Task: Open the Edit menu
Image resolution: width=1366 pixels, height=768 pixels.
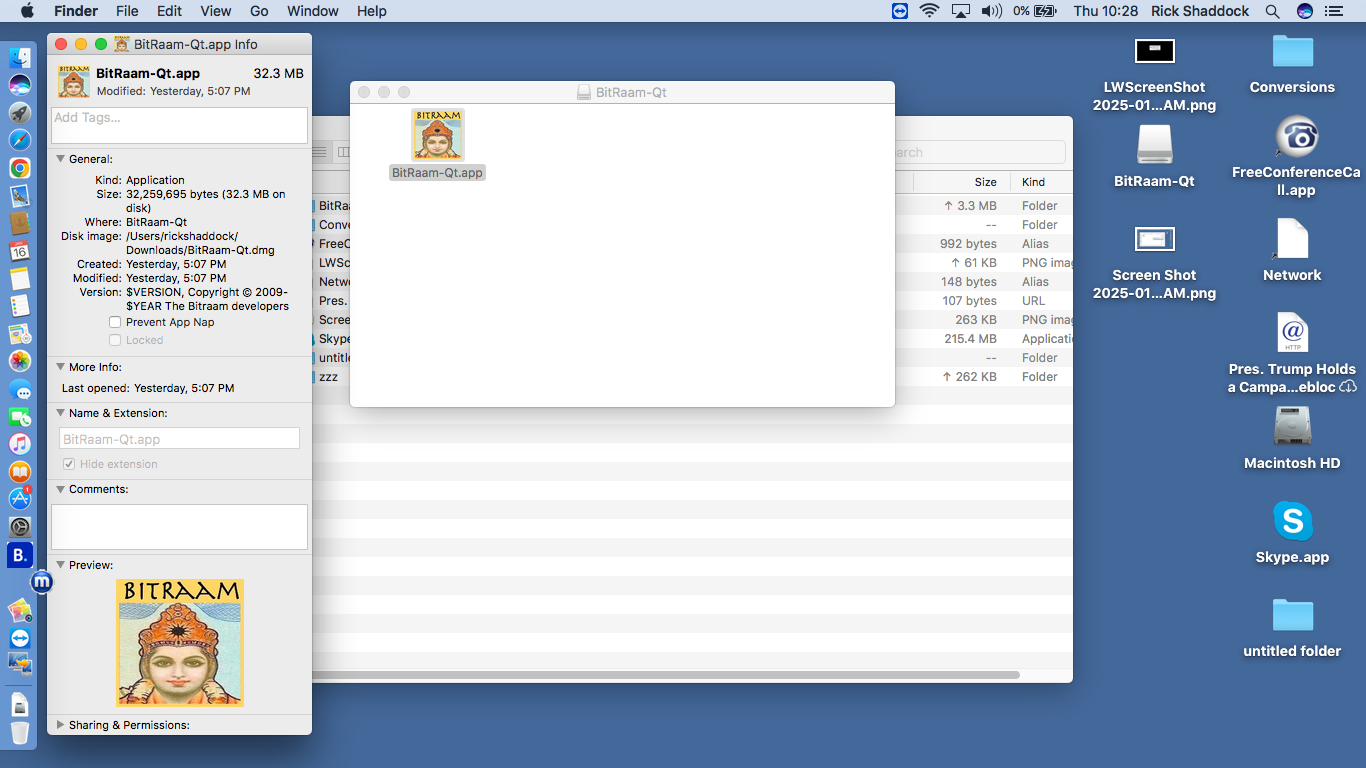Action: pyautogui.click(x=169, y=11)
